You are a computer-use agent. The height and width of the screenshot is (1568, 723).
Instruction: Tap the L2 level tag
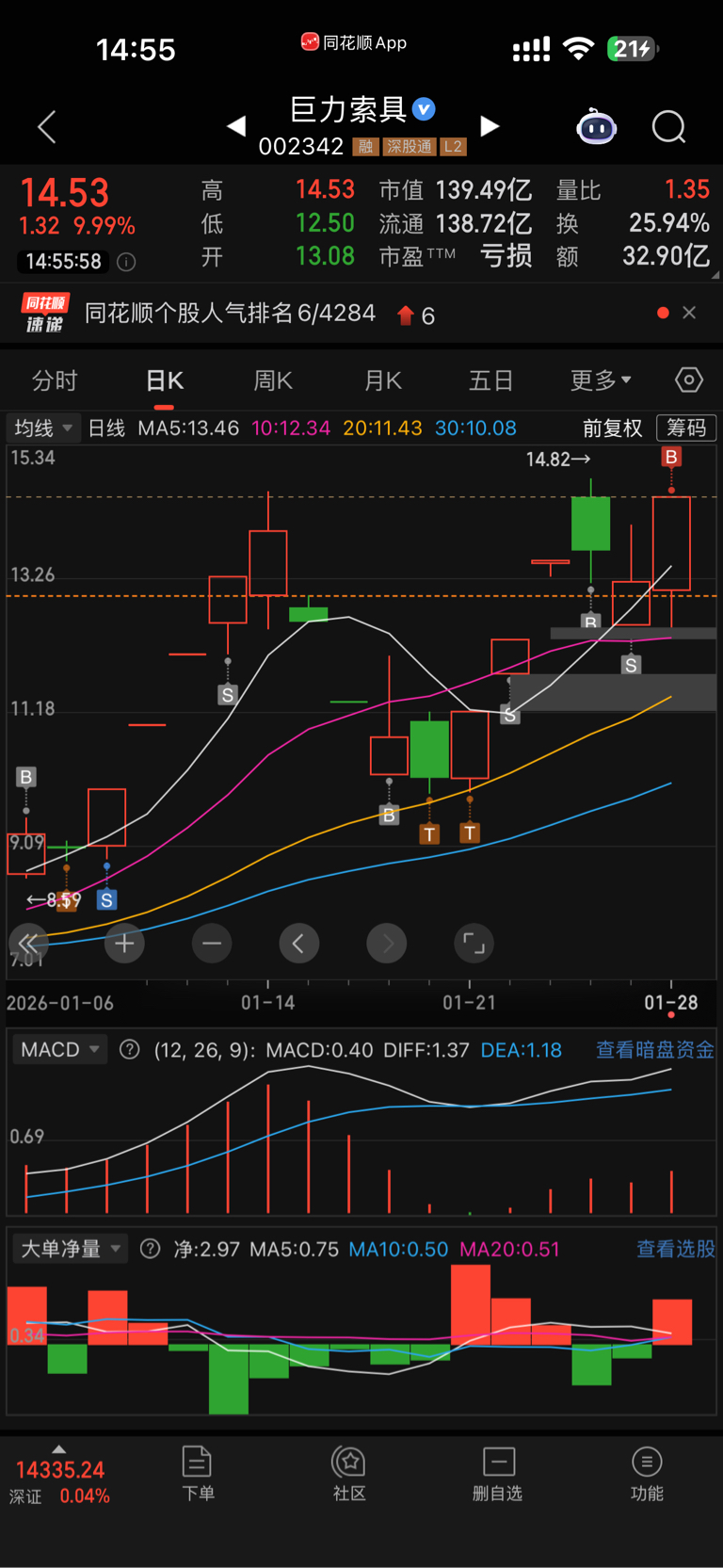pos(453,147)
